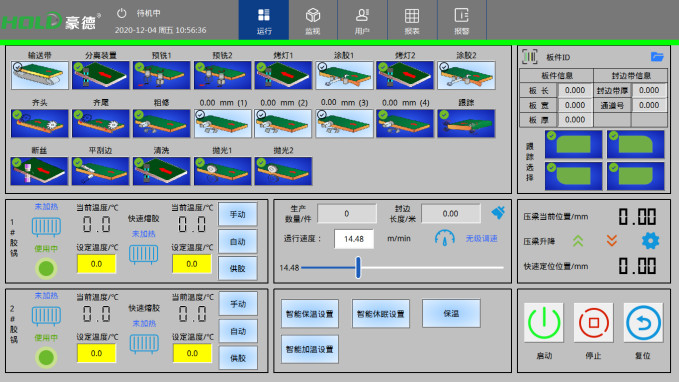679x382 pixels.
Task: Click the blue folder icon beside 板件ID
Action: (x=657, y=57)
